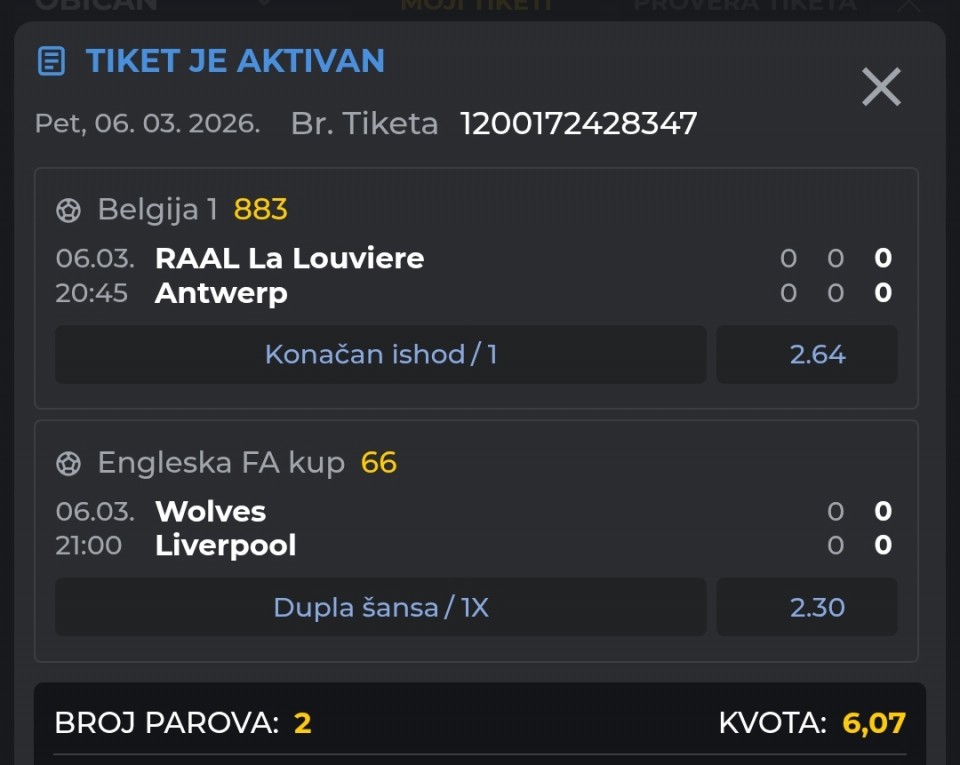Screen dimensions: 960x765
Task: Click the 'TIKET JE AKTIVAN' status heading
Action: [235, 61]
